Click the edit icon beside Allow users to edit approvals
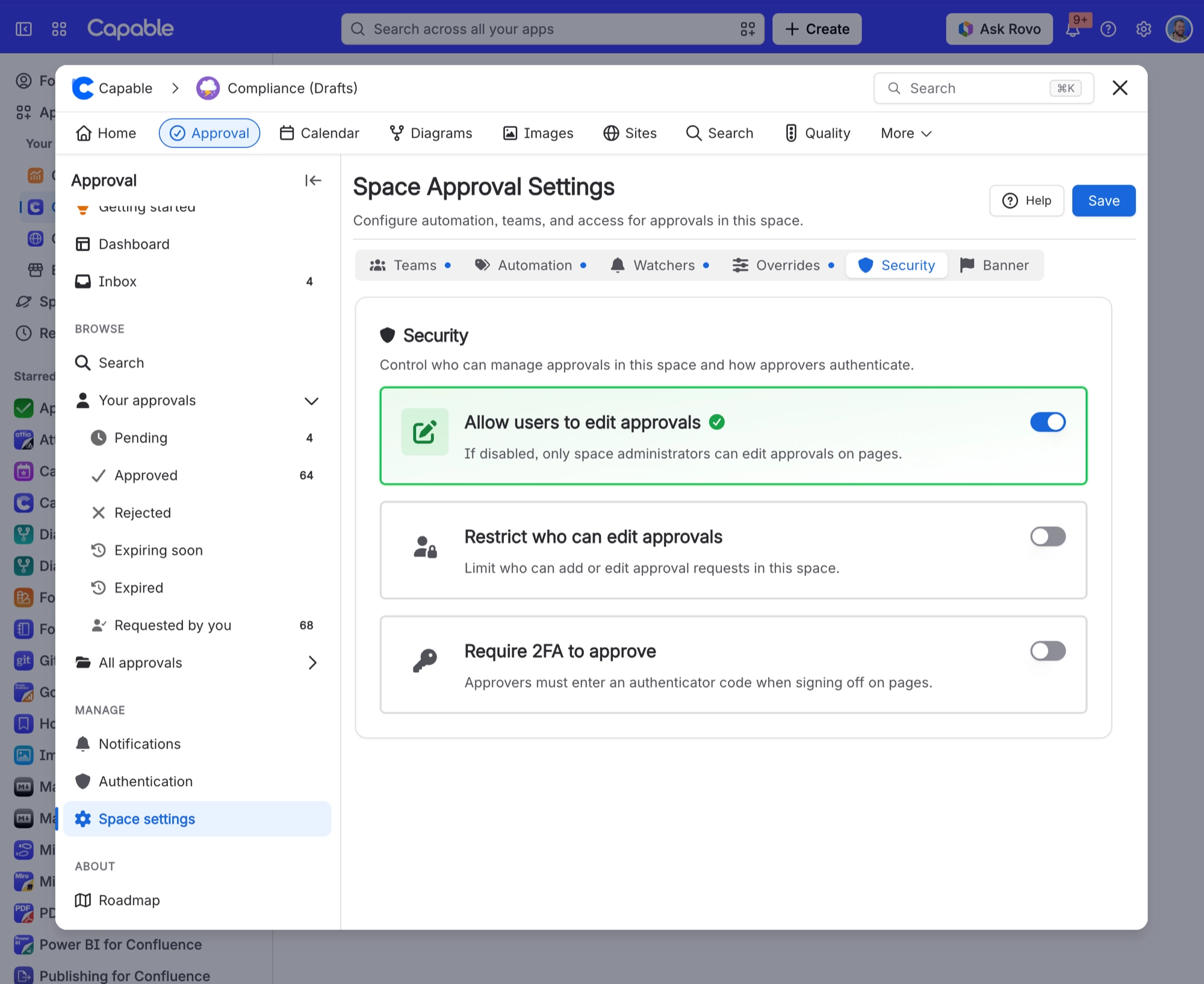This screenshot has height=984, width=1204. tap(424, 432)
